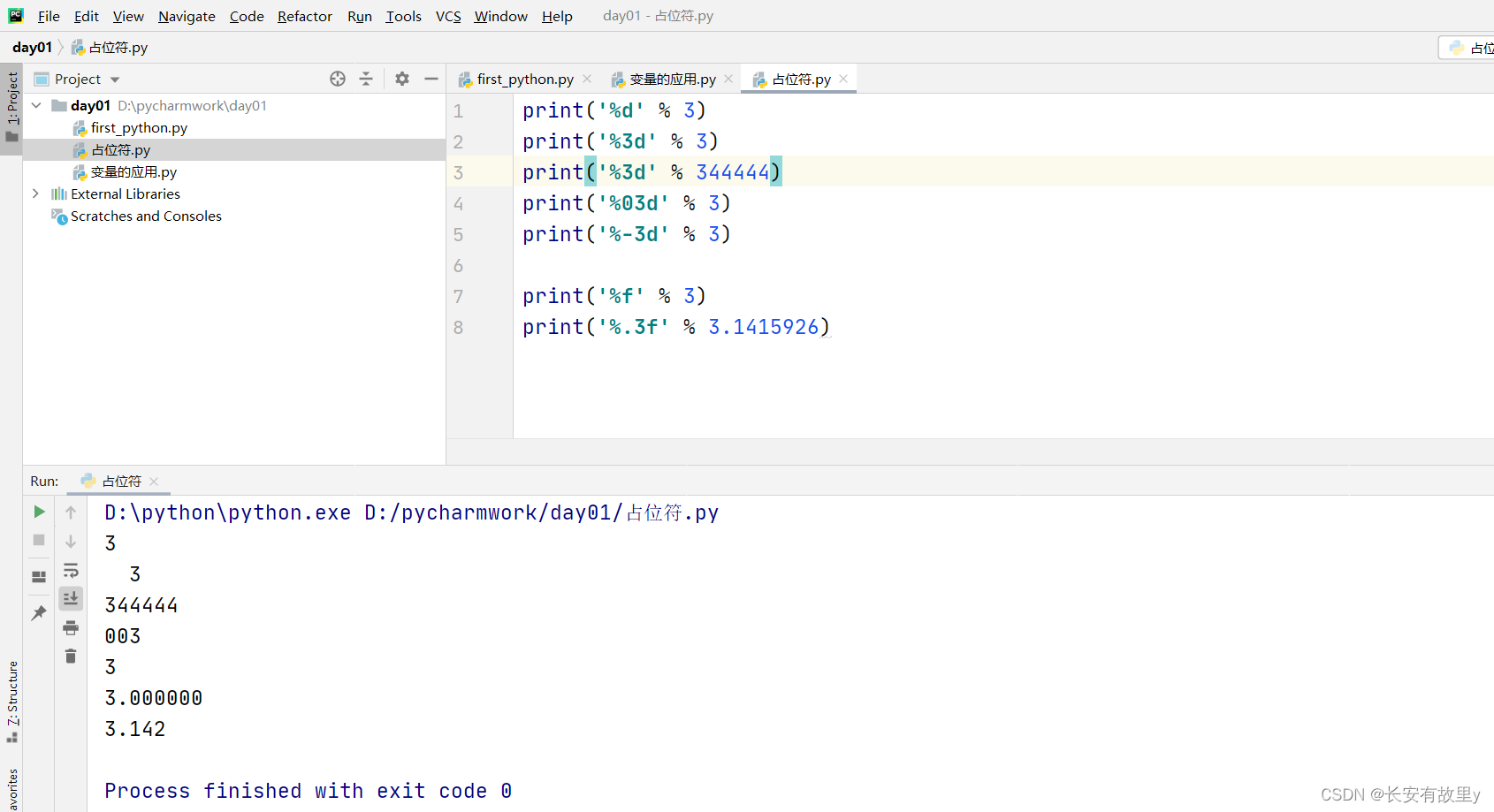
Task: Click day01 in the navigation breadcrumb
Action: click(x=33, y=47)
